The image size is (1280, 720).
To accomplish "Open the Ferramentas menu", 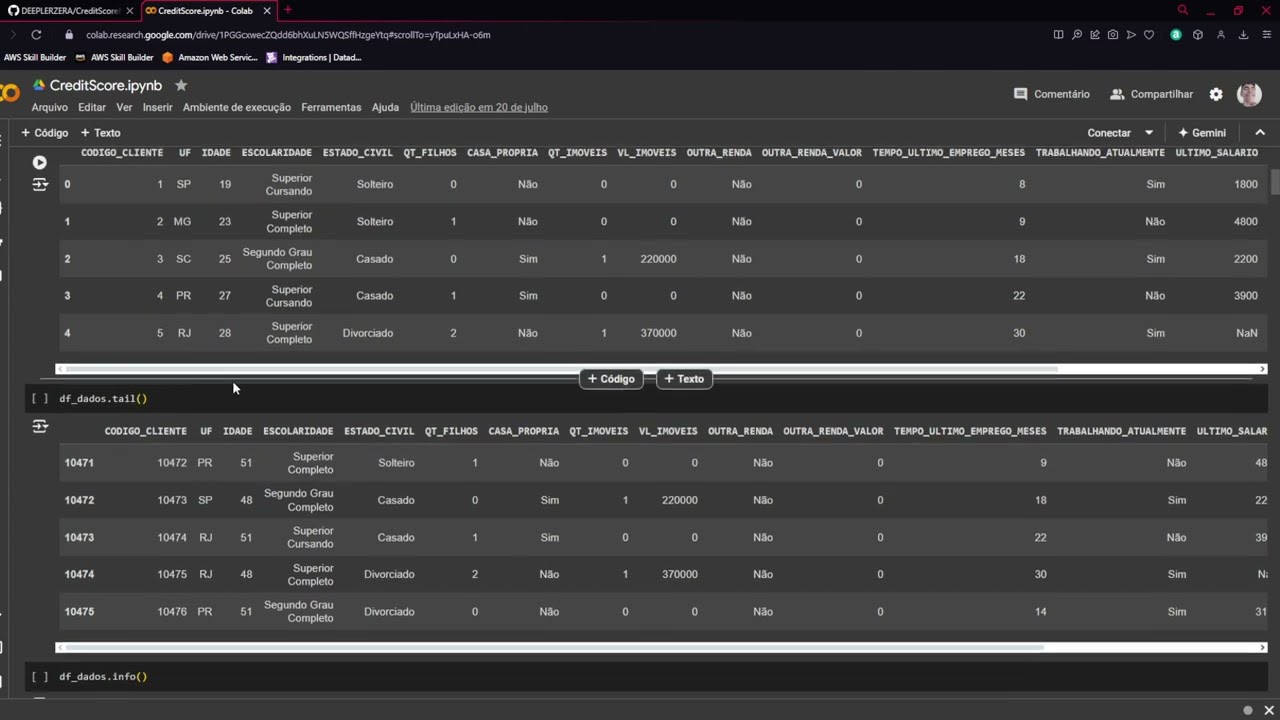I will (x=331, y=107).
